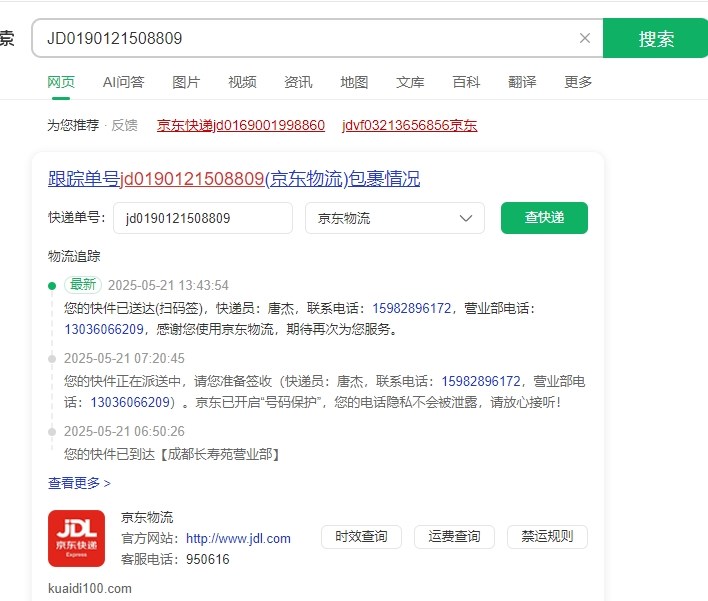Image resolution: width=708 pixels, height=601 pixels.
Task: Click the courier dropdown chevron arrow
Action: 466,219
